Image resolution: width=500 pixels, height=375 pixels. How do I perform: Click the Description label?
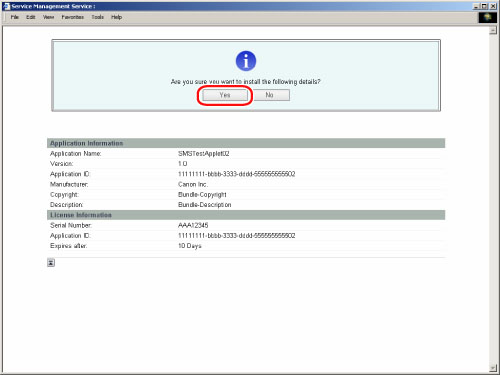[67, 205]
